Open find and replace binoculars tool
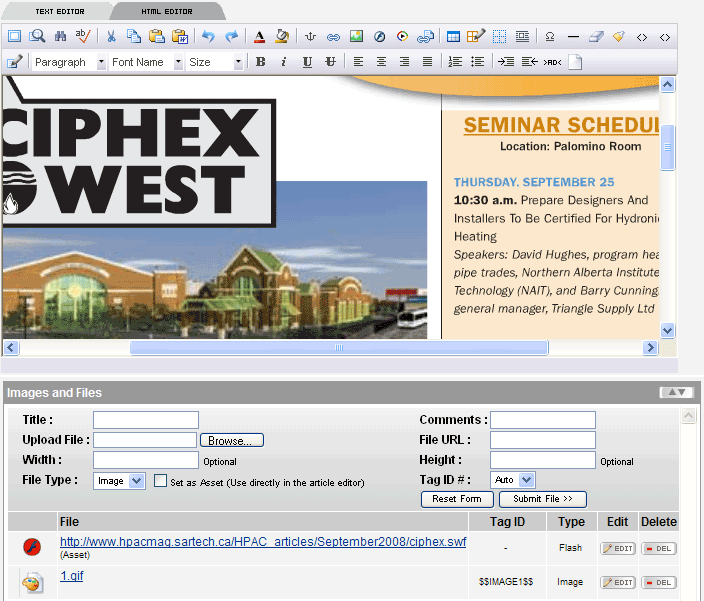 click(60, 36)
